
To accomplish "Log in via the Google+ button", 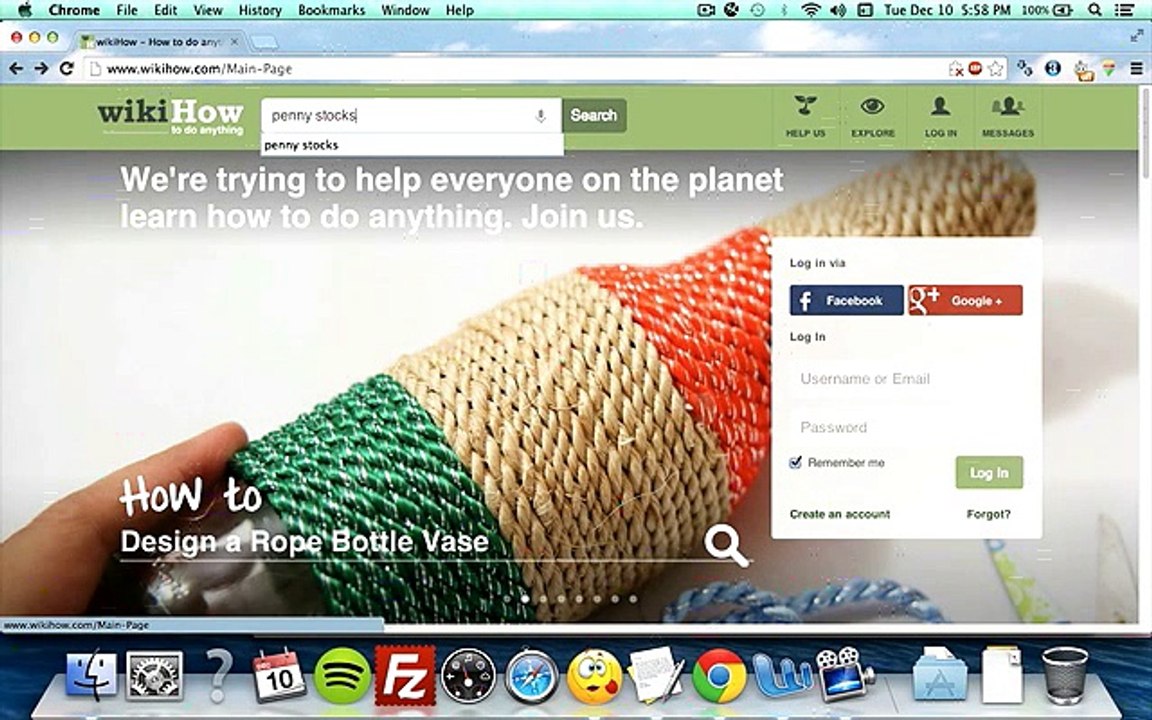I will click(965, 300).
